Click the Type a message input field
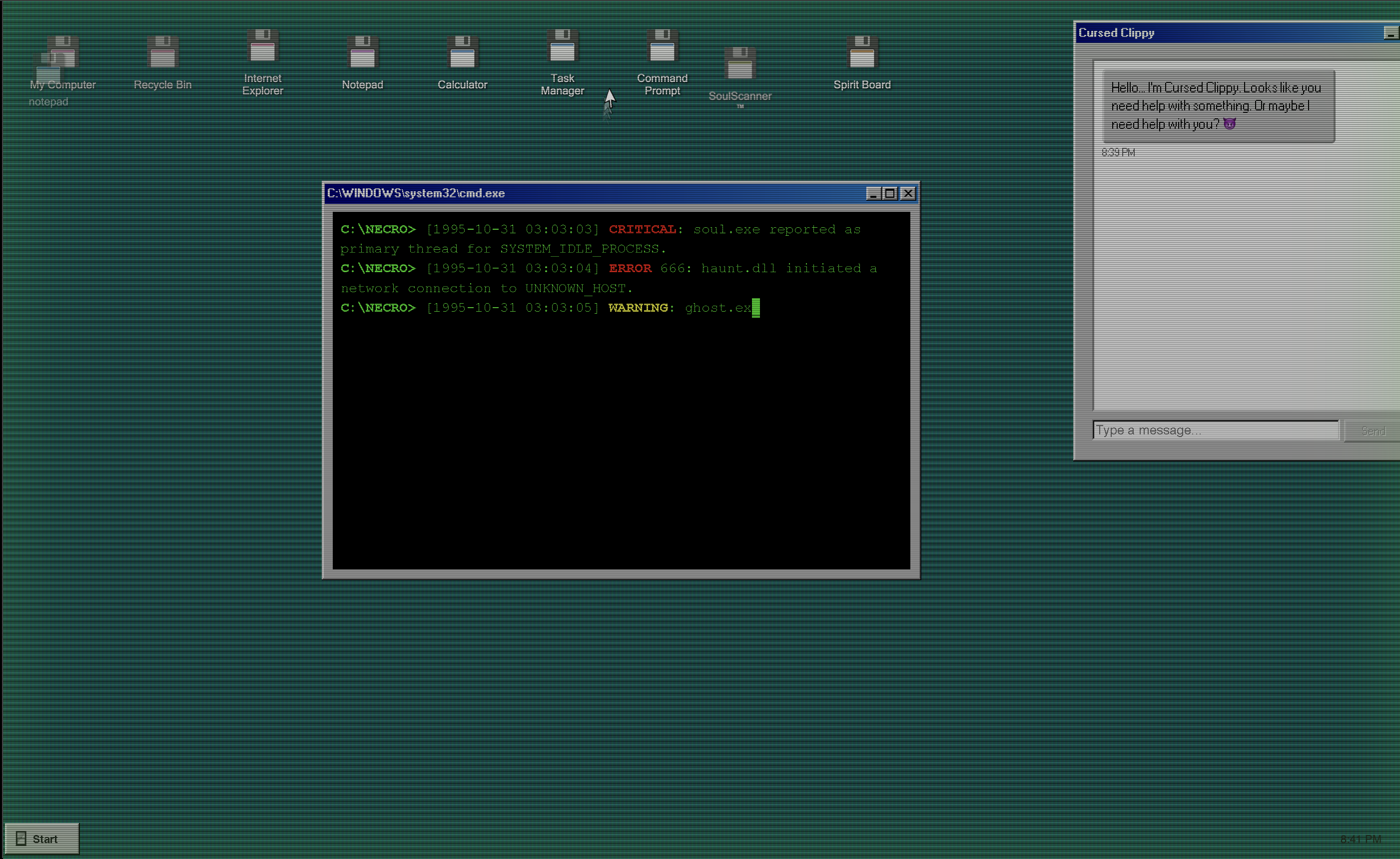Viewport: 1400px width, 859px height. pos(1215,430)
